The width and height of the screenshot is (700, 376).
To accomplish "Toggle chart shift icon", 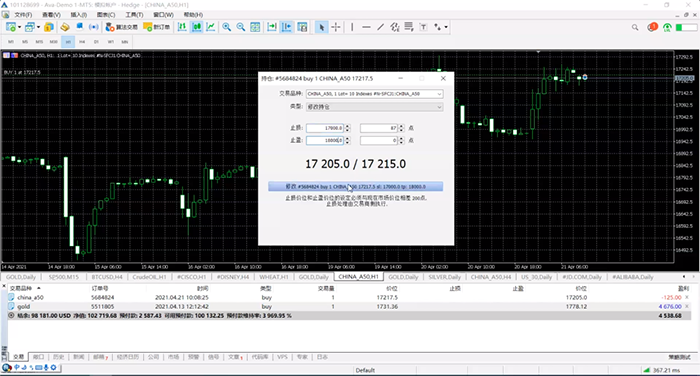I will (x=287, y=27).
